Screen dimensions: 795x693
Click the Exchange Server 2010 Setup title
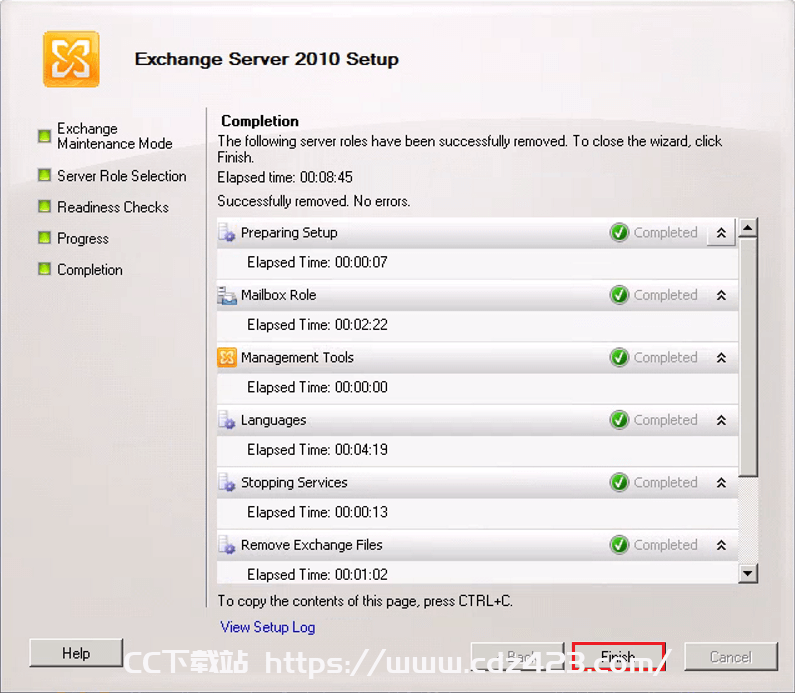click(x=267, y=59)
